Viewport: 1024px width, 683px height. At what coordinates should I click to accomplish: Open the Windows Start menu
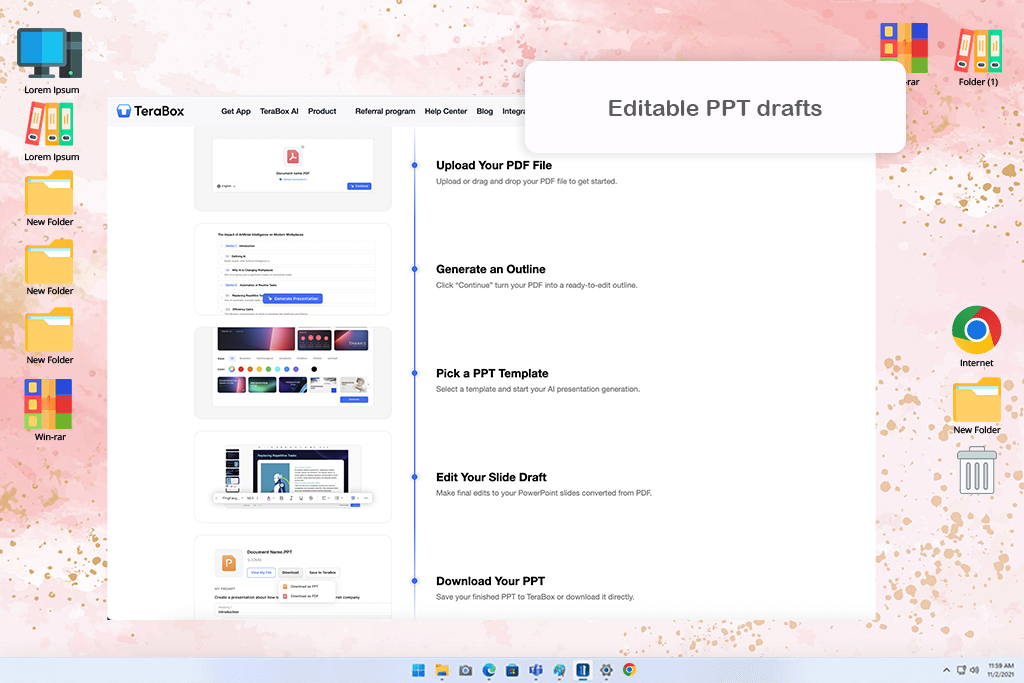[418, 670]
